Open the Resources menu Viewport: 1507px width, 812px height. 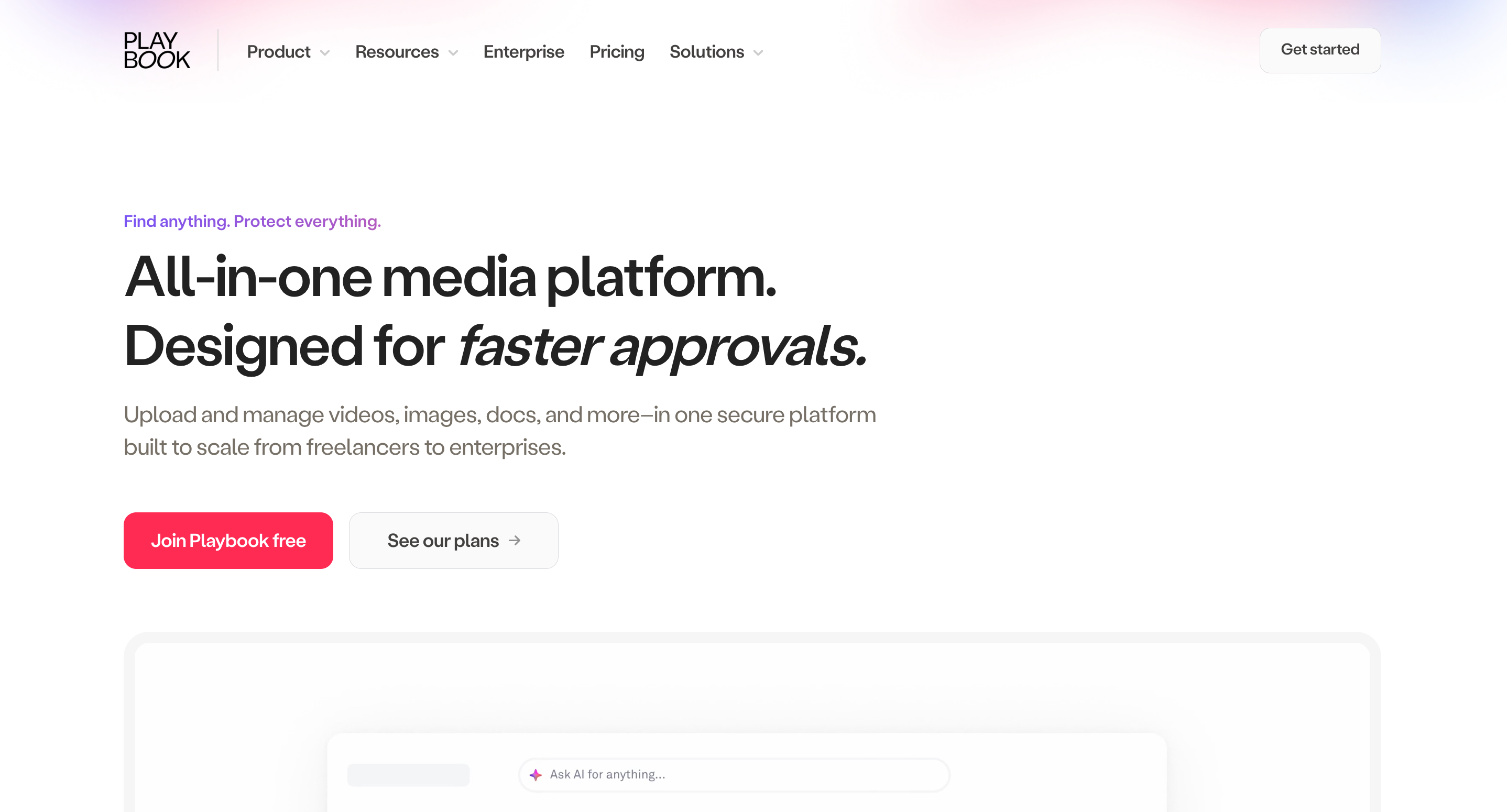point(397,51)
